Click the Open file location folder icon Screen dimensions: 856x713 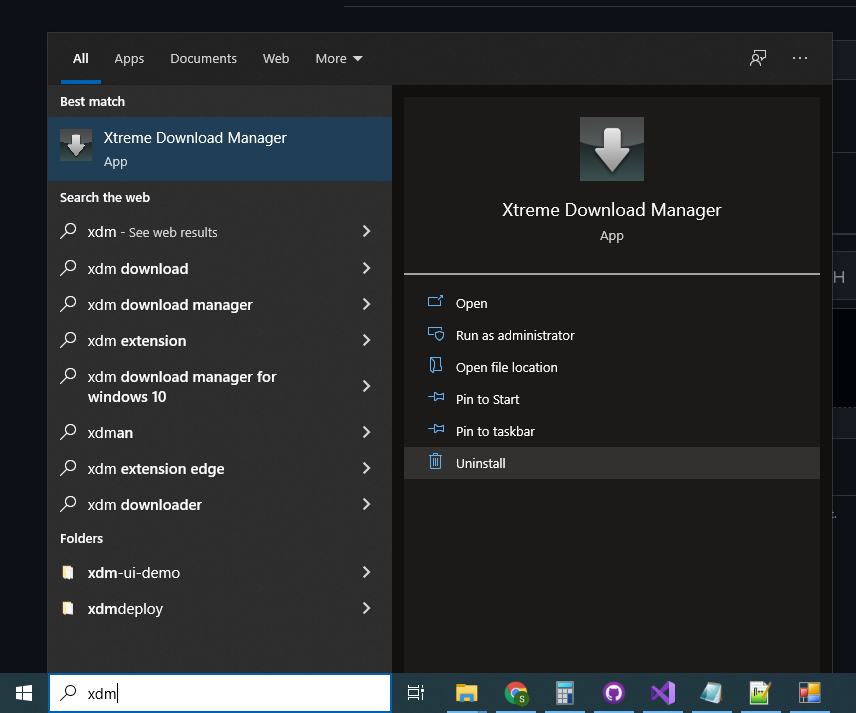tap(436, 367)
